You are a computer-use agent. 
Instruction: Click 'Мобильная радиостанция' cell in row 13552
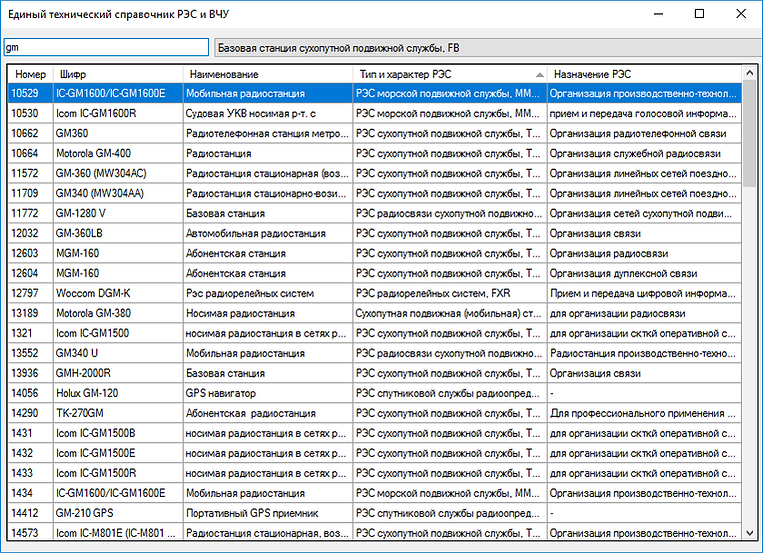coord(268,353)
